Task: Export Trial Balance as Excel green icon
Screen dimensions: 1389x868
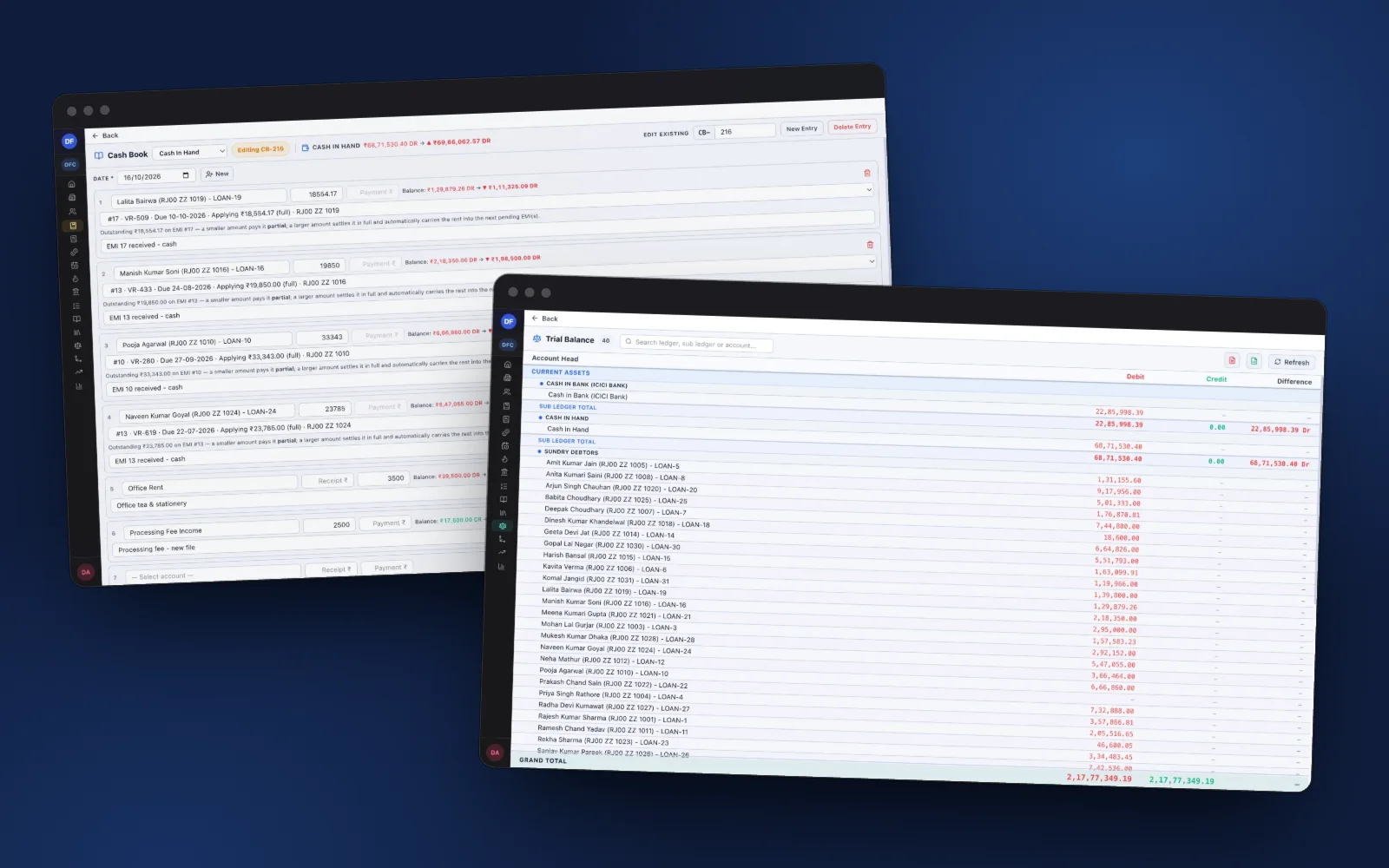Action: tap(1254, 360)
